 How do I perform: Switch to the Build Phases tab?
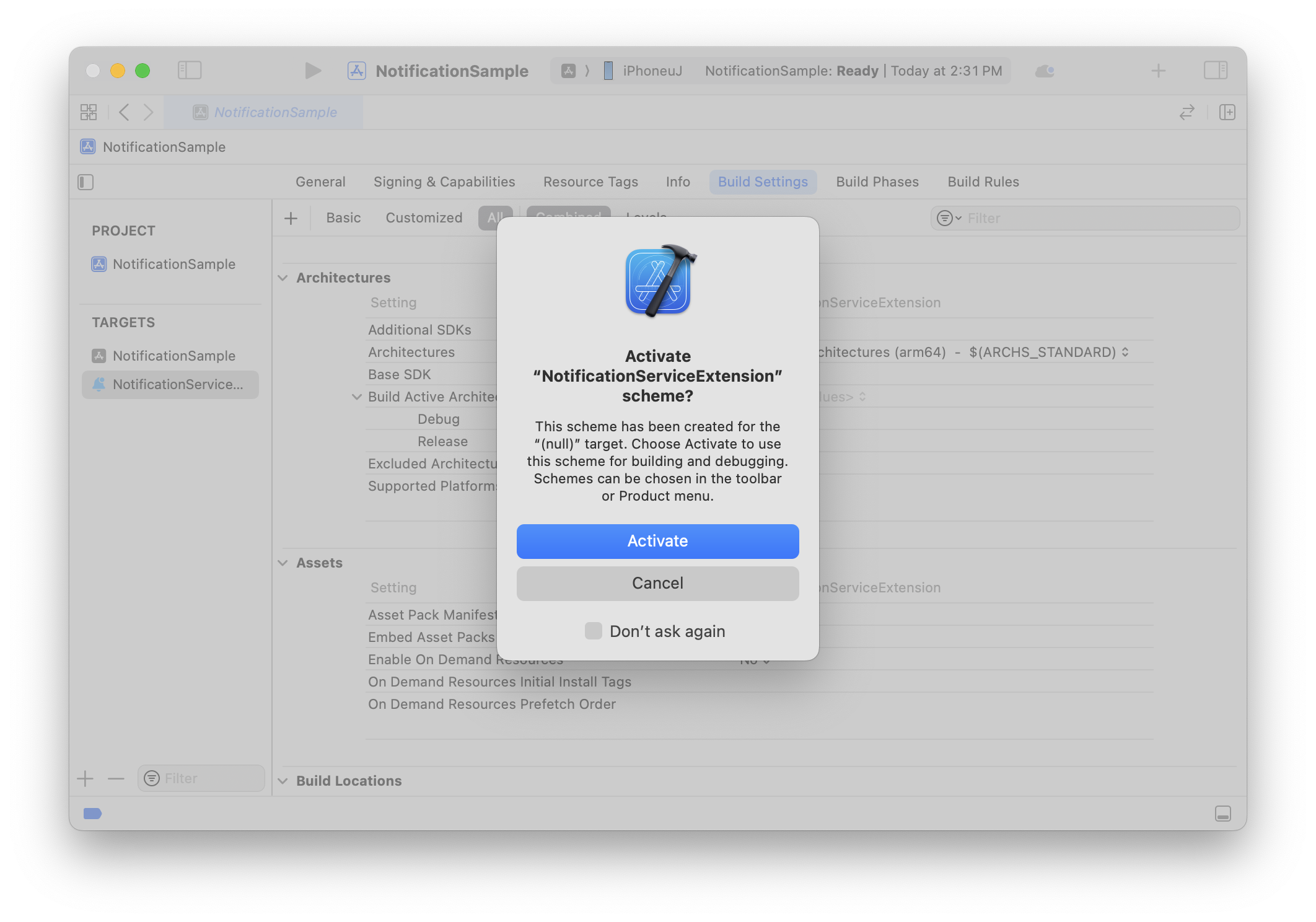(877, 182)
